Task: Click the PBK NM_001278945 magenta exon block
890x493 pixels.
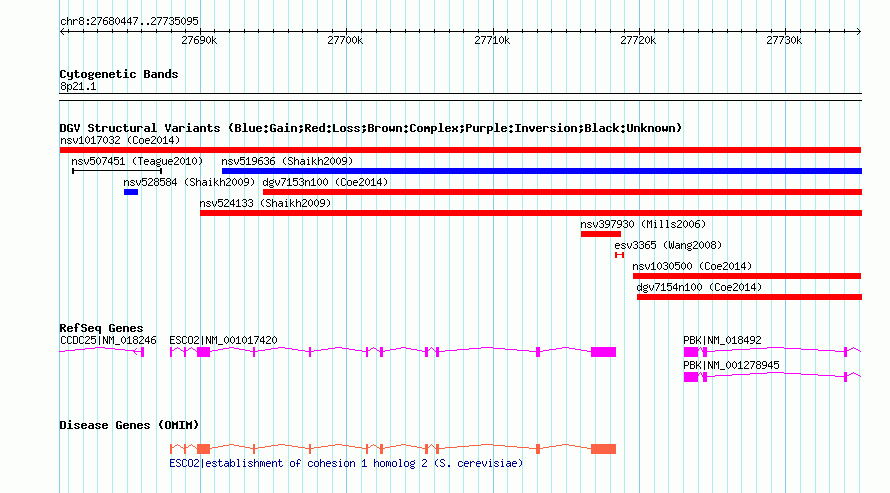Action: [x=691, y=377]
